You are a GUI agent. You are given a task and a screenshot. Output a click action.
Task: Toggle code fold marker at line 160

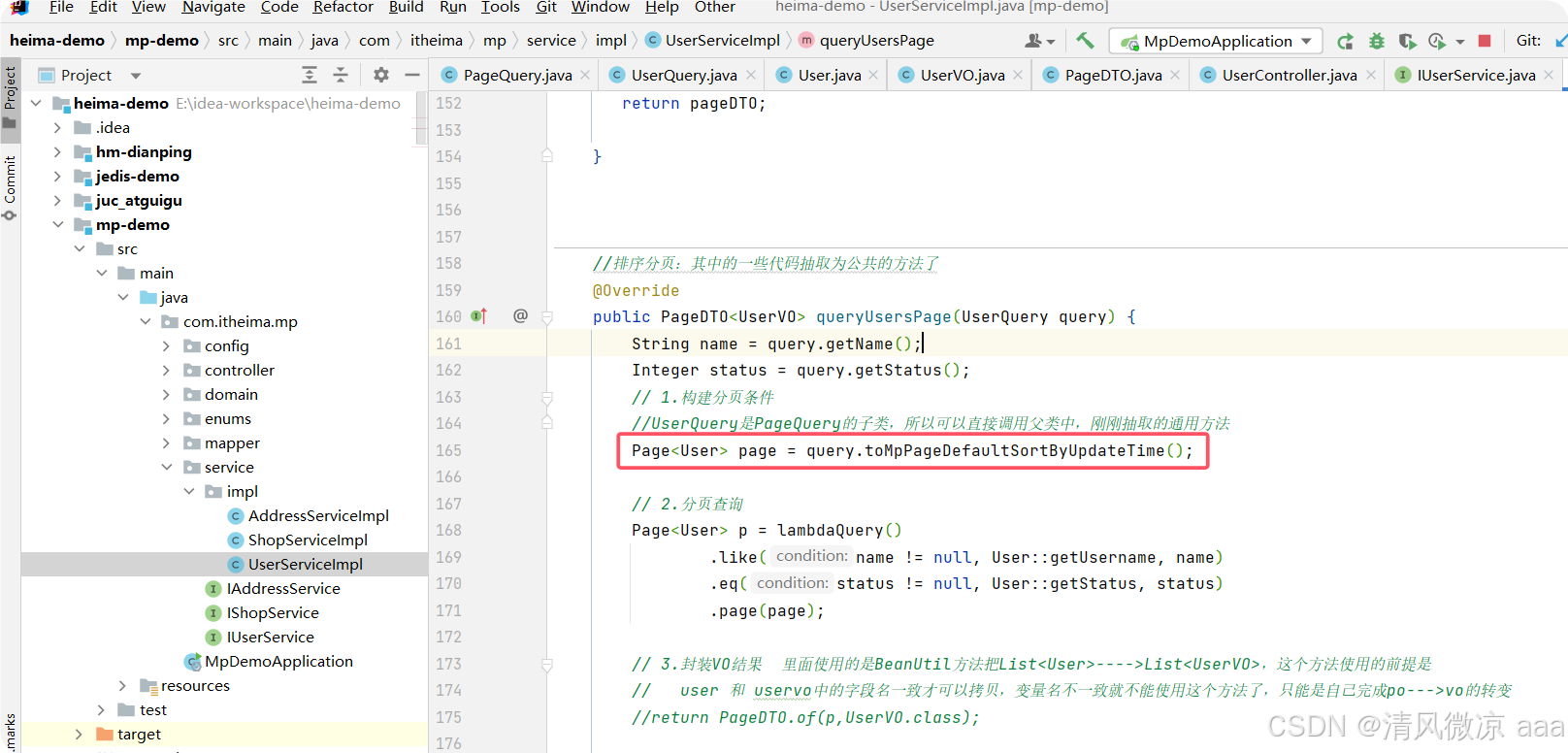[x=547, y=317]
